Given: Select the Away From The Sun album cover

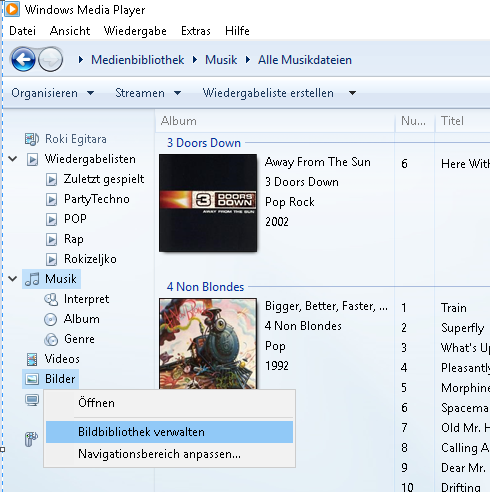Looking at the screenshot, I should pyautogui.click(x=208, y=203).
